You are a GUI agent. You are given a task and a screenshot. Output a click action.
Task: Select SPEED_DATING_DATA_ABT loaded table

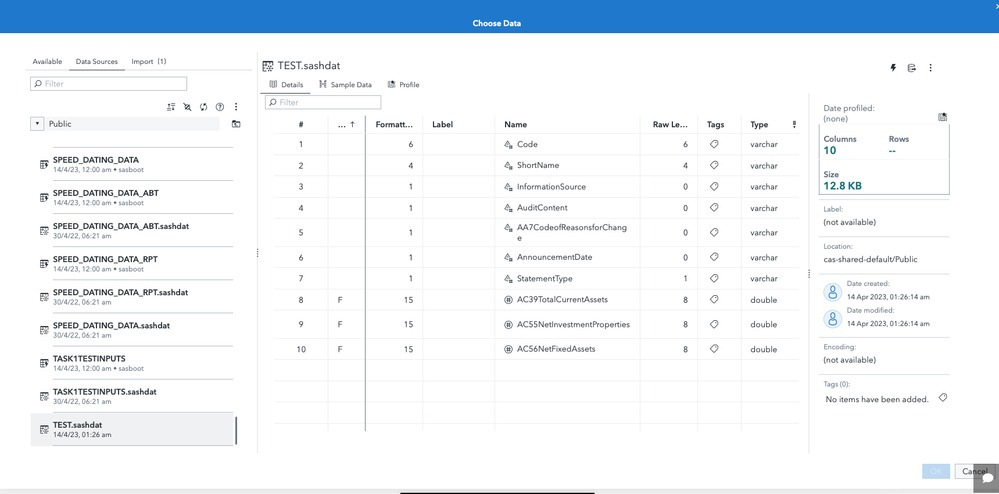click(133, 198)
